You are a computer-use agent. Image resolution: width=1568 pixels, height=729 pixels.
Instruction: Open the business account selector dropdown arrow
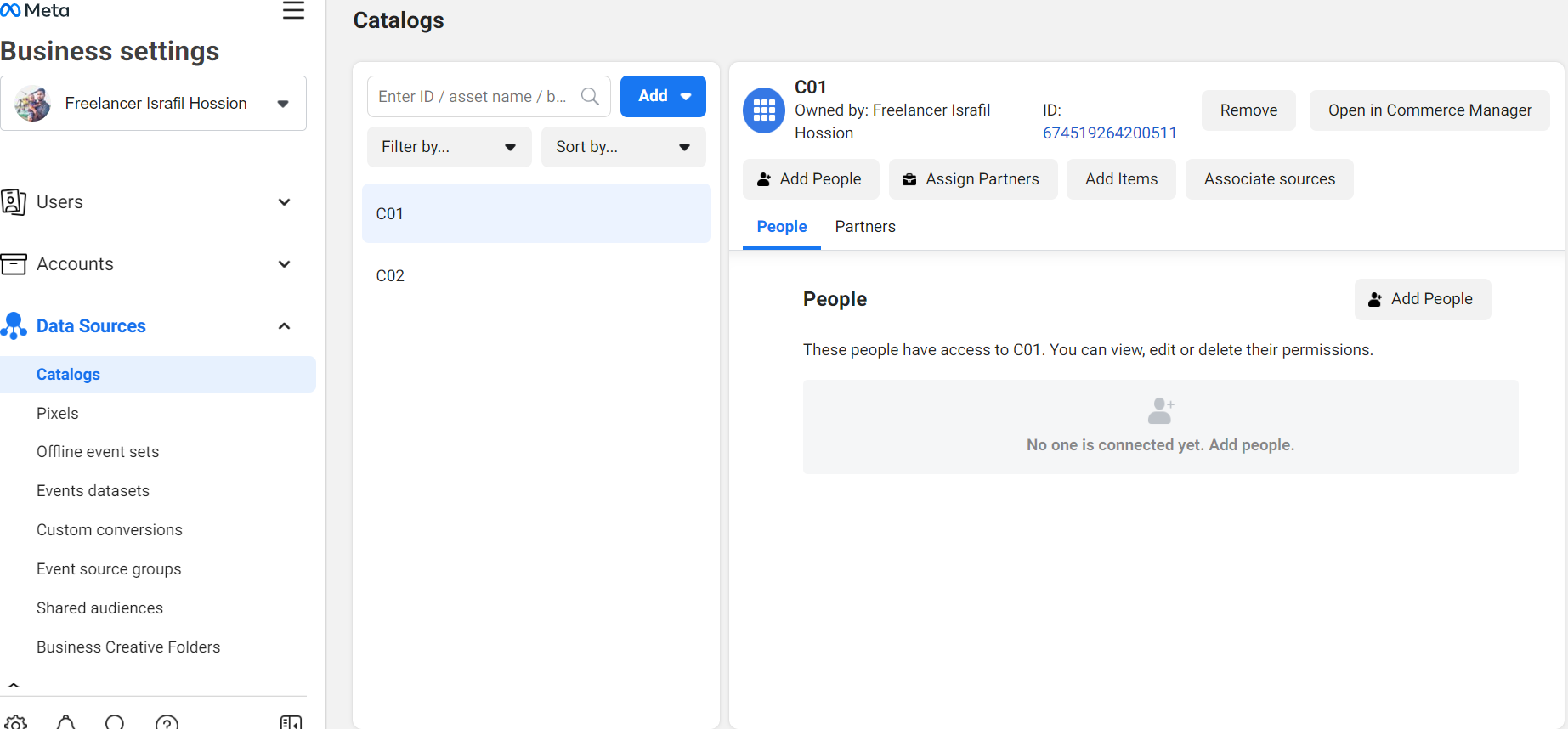(x=283, y=104)
